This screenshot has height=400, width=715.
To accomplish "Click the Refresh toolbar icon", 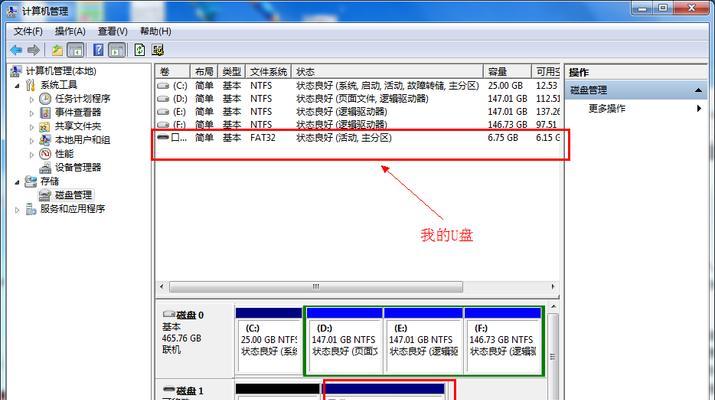I will point(140,50).
